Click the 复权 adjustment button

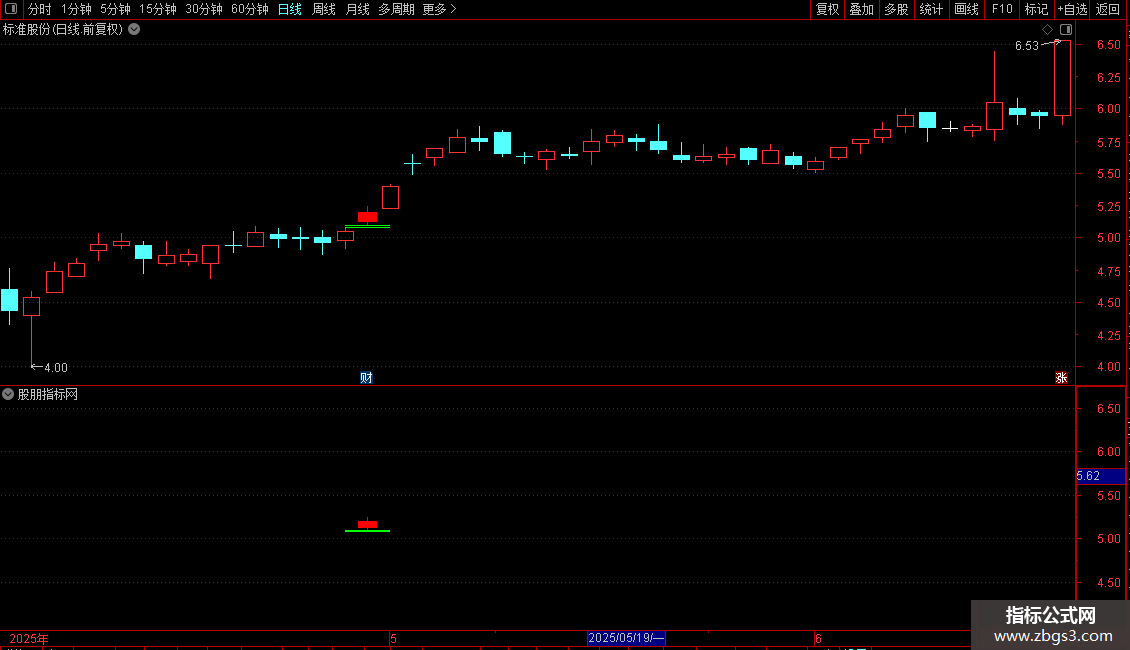coord(827,9)
